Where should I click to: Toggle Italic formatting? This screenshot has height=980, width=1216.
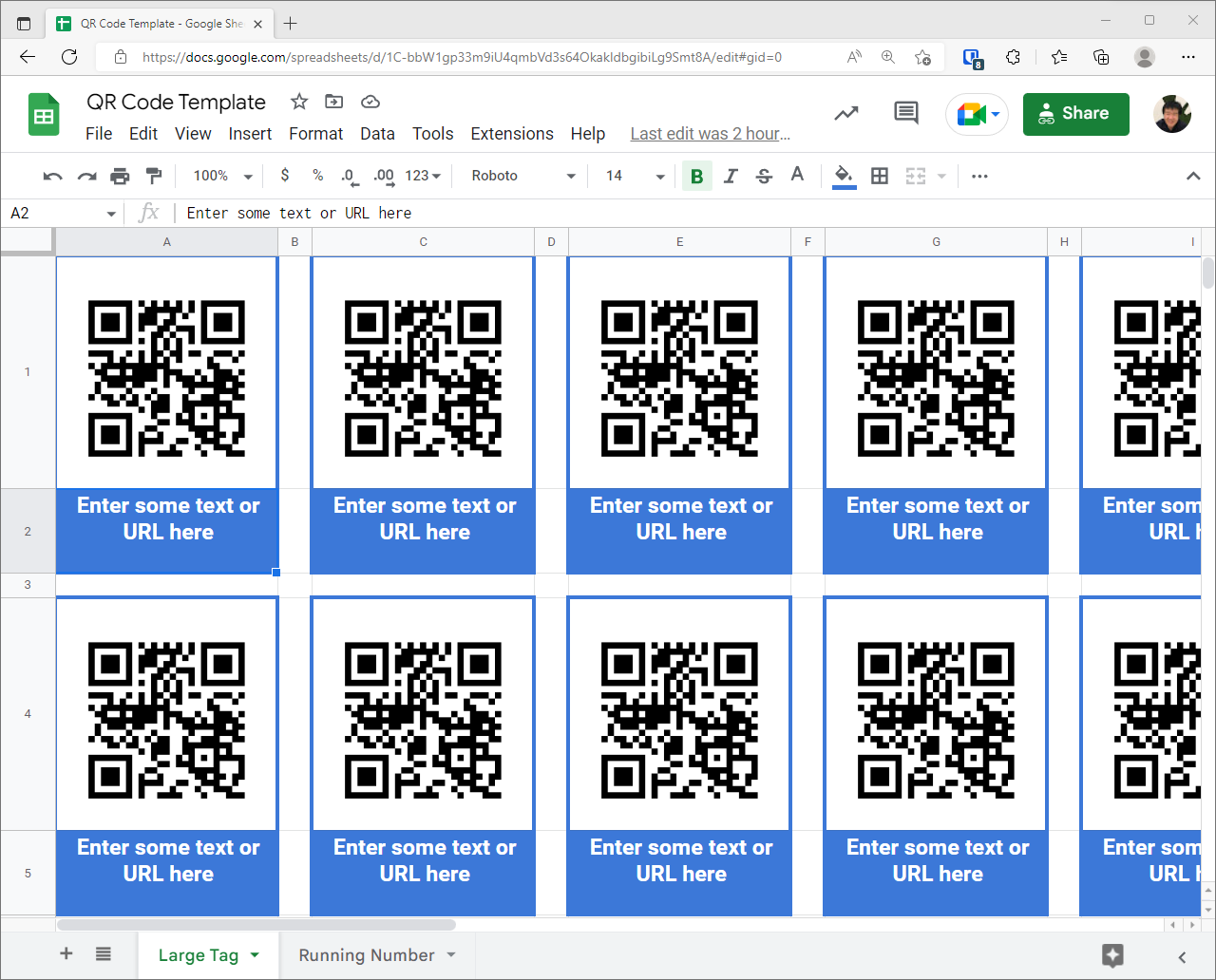pos(731,176)
